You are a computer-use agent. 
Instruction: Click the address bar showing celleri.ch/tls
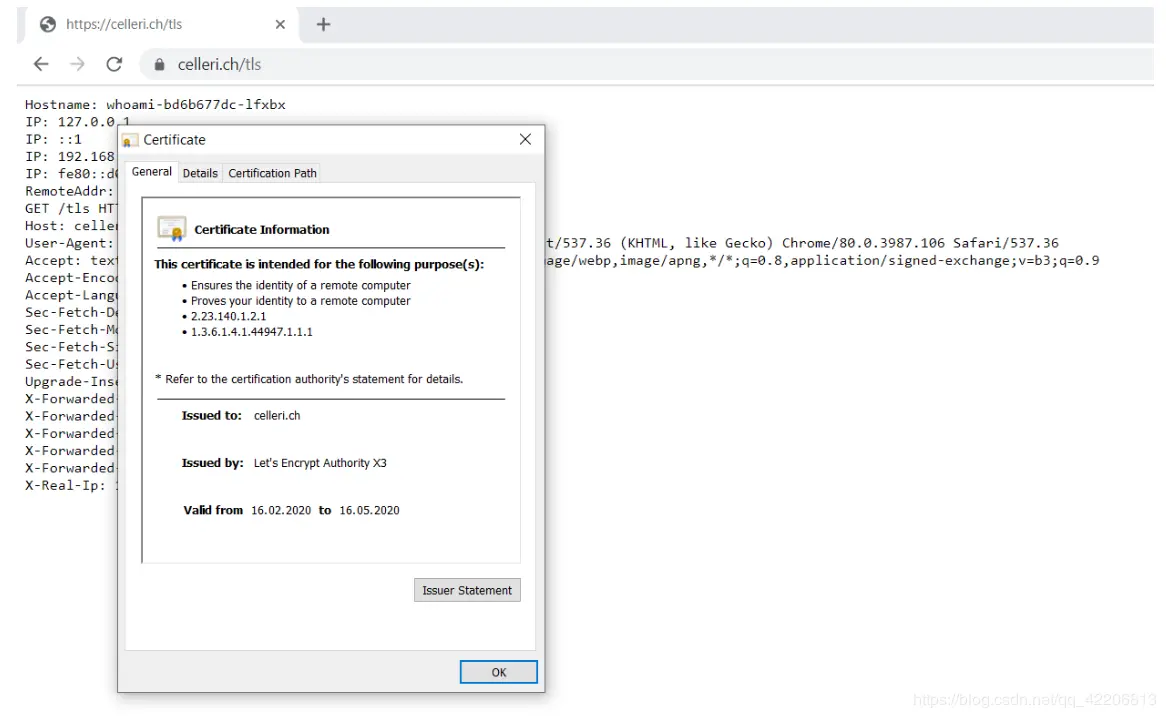pos(647,65)
